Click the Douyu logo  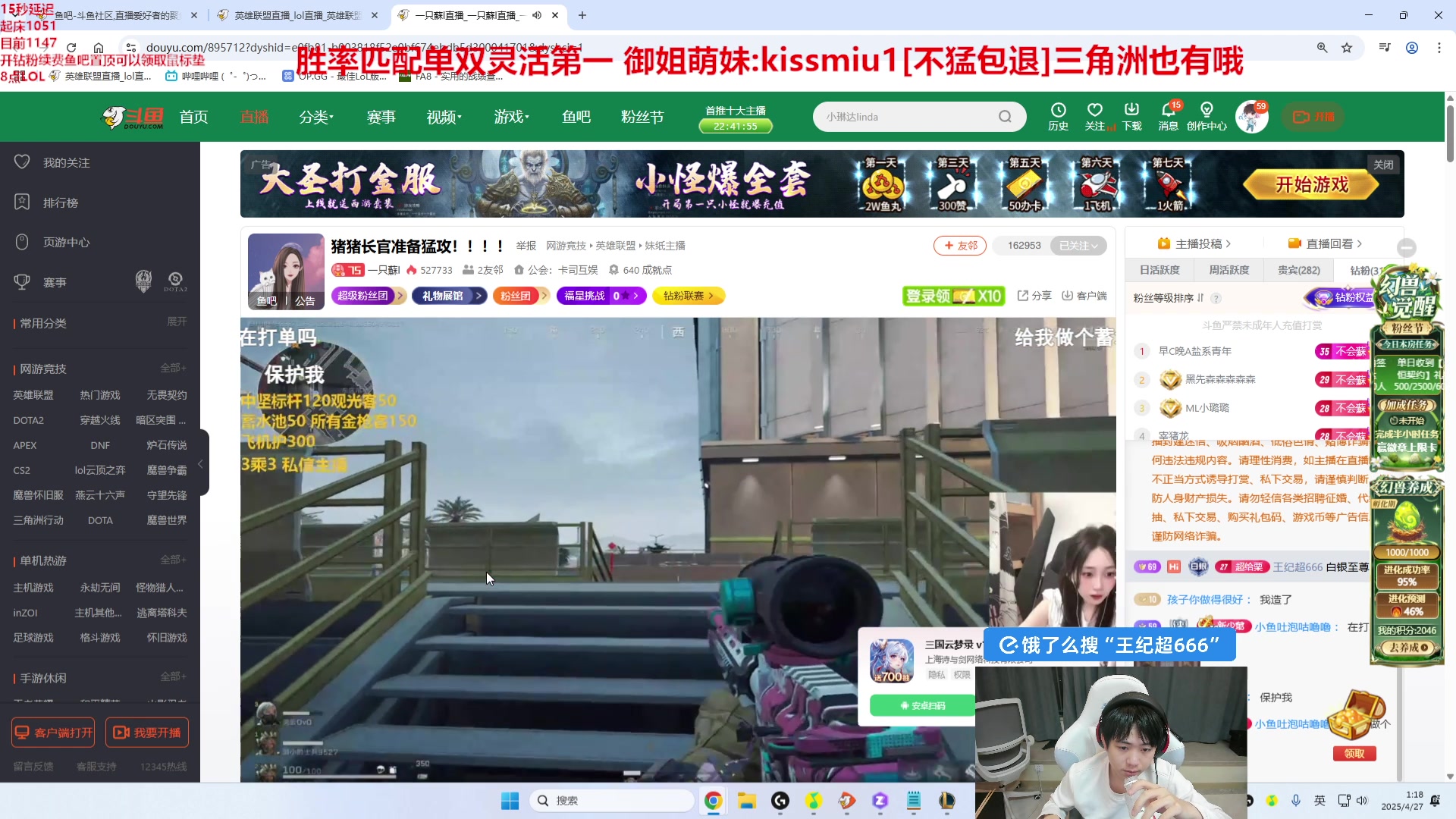tap(133, 117)
